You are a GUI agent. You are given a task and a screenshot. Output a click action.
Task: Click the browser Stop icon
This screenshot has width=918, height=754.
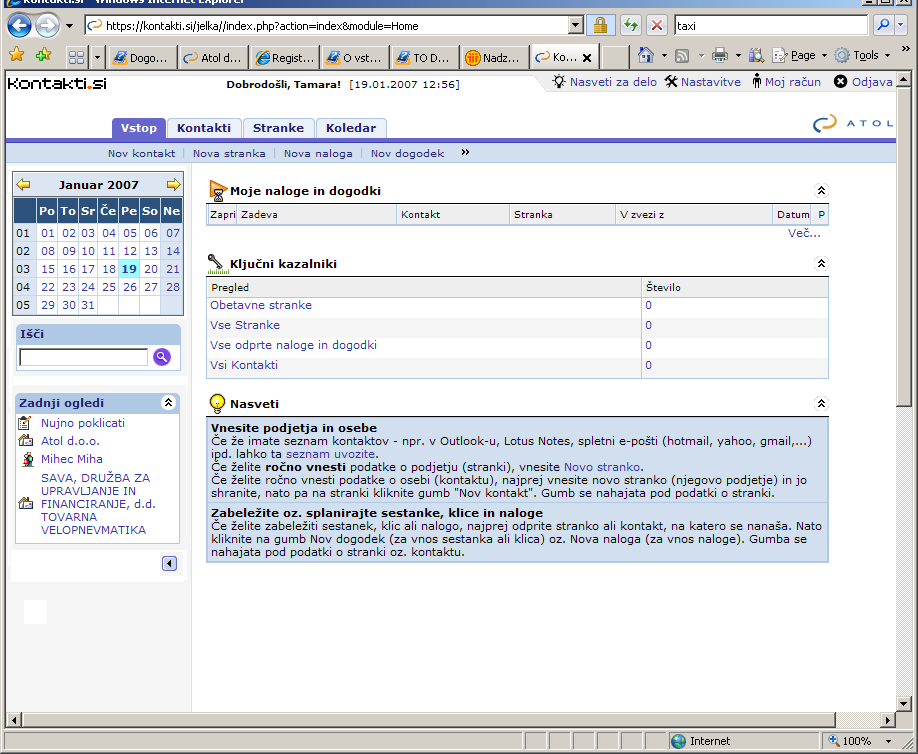tap(657, 25)
